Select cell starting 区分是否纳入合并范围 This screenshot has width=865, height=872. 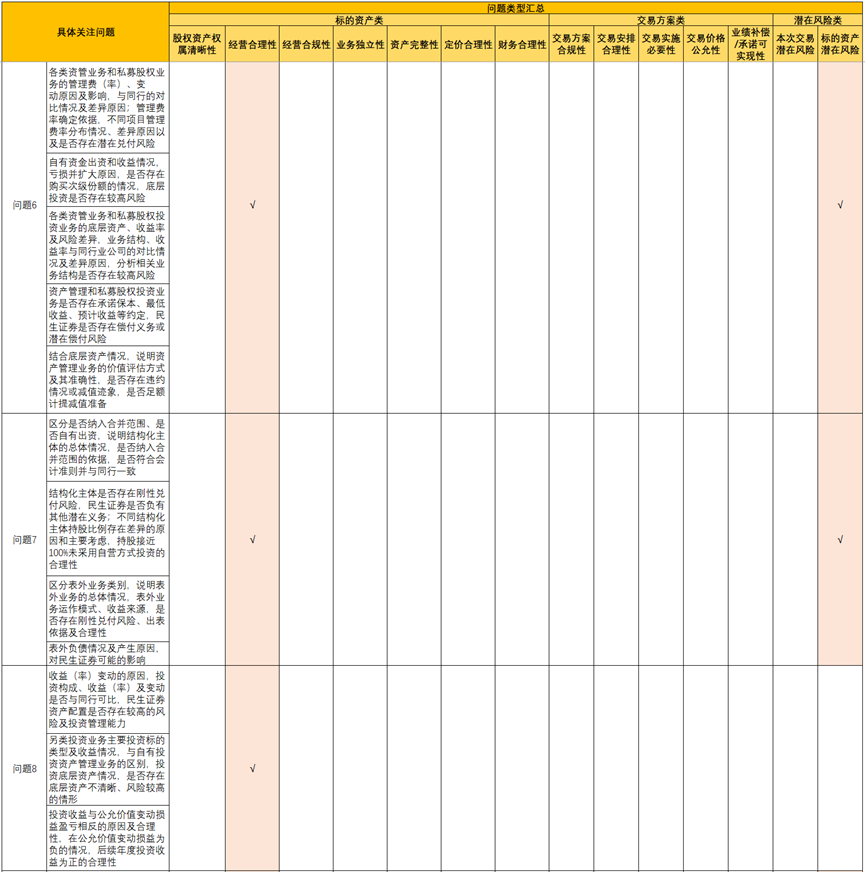click(x=108, y=448)
